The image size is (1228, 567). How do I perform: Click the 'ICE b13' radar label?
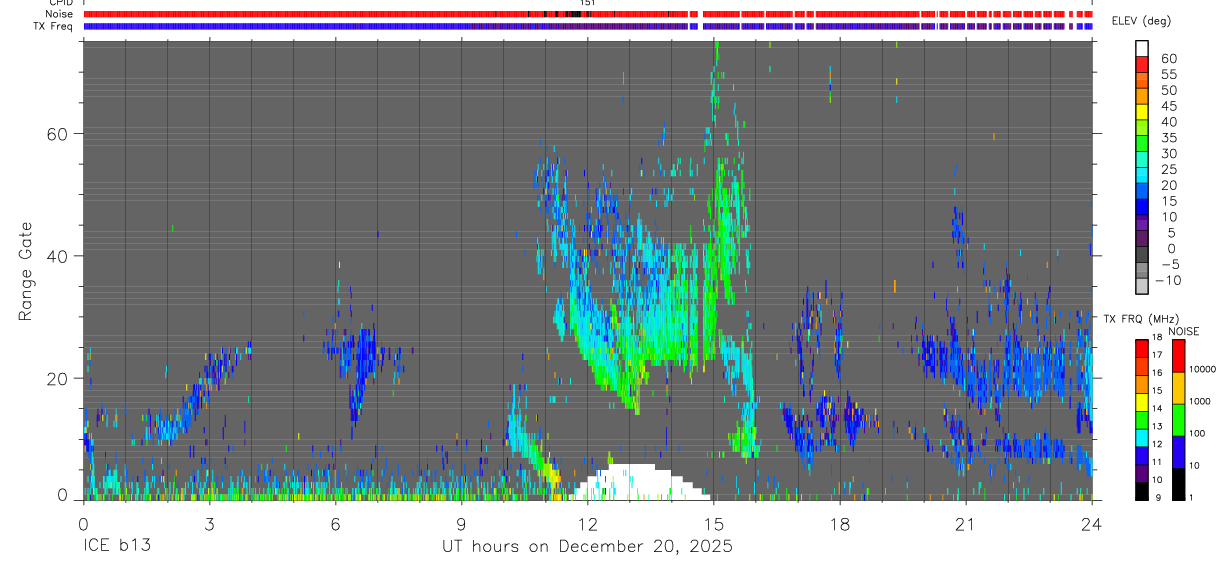pyautogui.click(x=119, y=547)
